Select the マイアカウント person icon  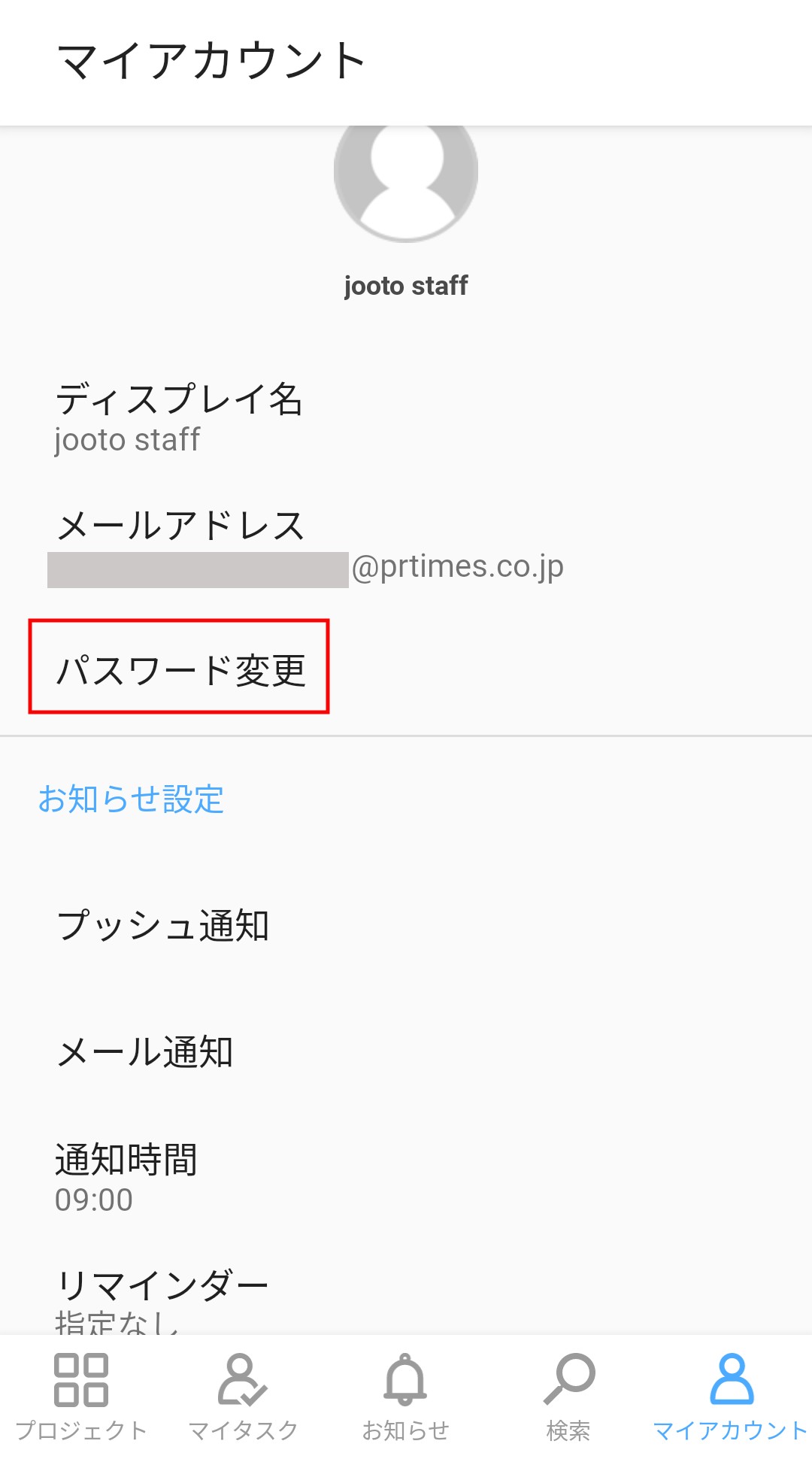tap(732, 1379)
